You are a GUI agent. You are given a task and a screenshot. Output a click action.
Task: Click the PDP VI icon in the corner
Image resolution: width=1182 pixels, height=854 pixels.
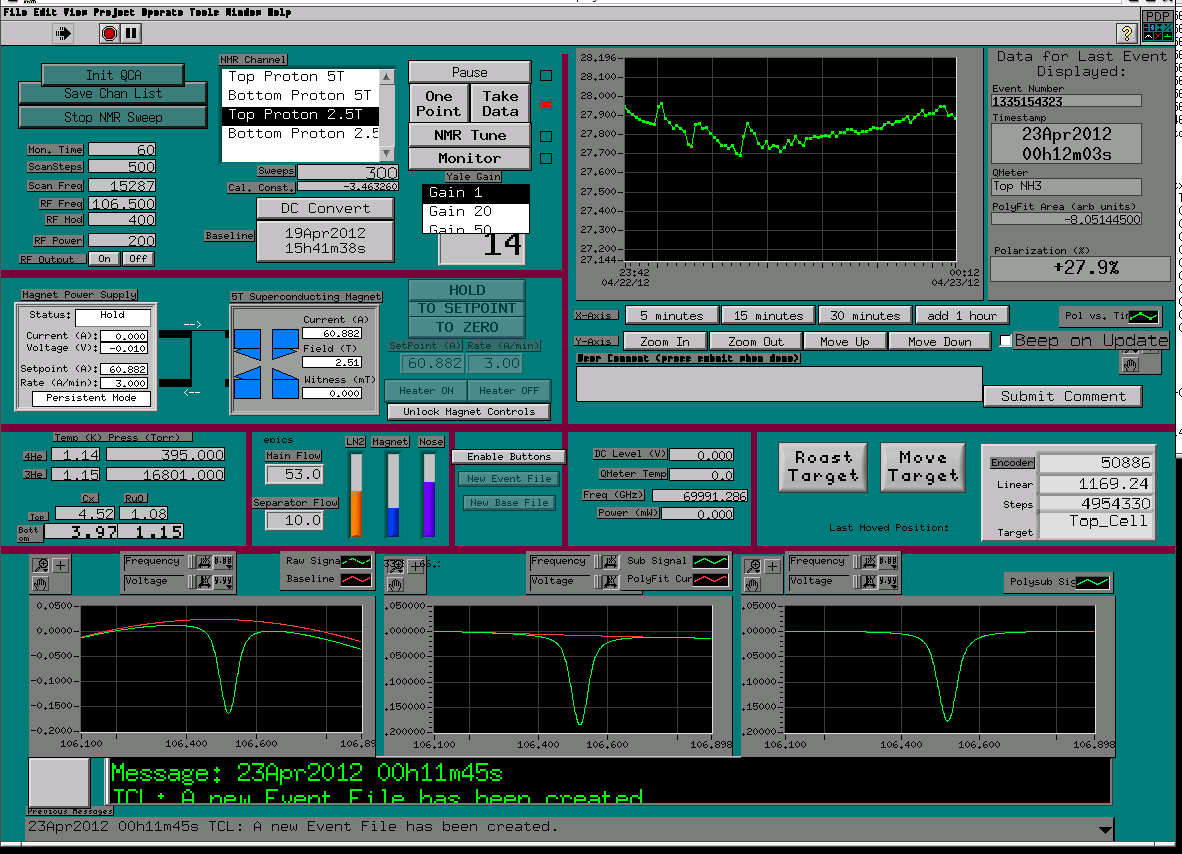(1157, 25)
